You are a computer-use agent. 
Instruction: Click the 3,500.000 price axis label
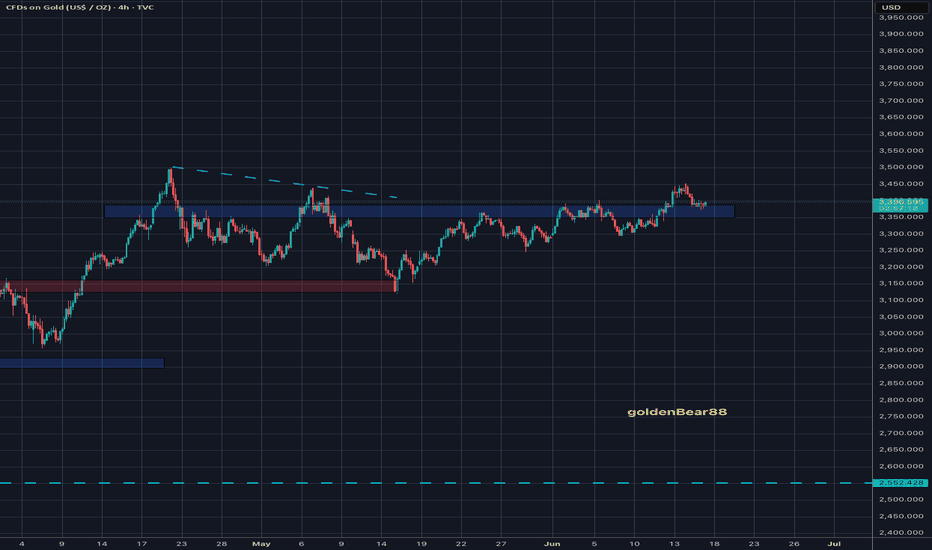coord(901,167)
